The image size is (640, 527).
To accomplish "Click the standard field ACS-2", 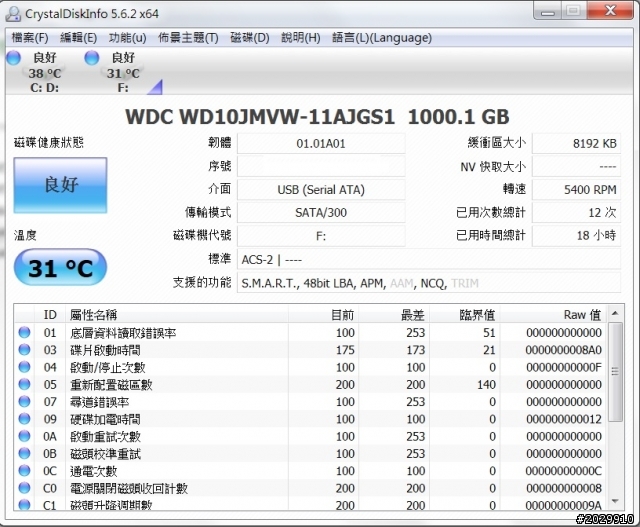I will [429, 260].
